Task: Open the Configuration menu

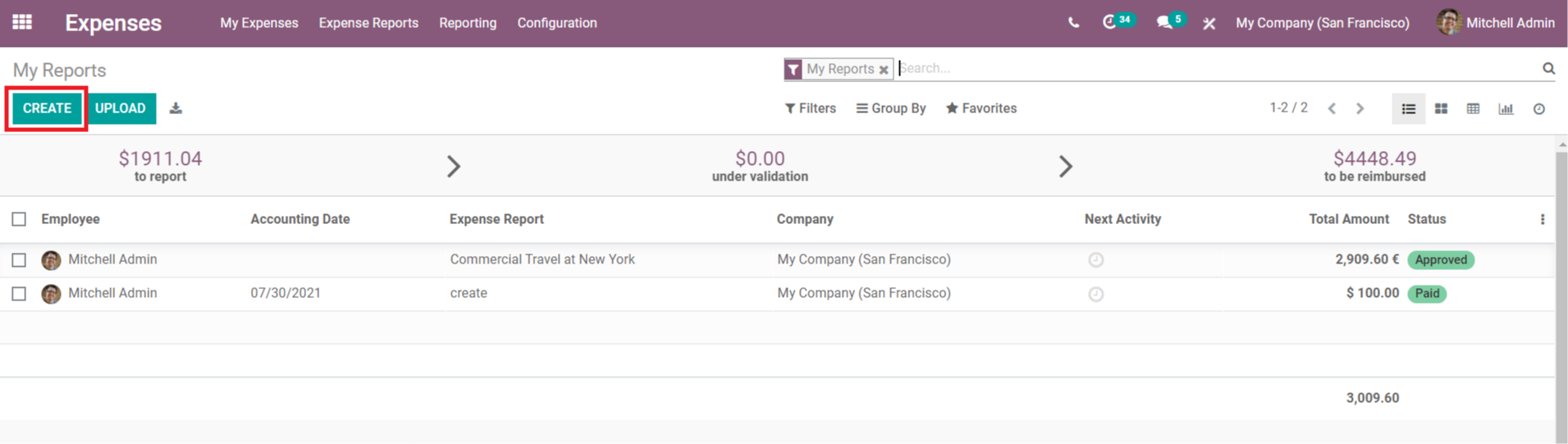Action: (x=557, y=23)
